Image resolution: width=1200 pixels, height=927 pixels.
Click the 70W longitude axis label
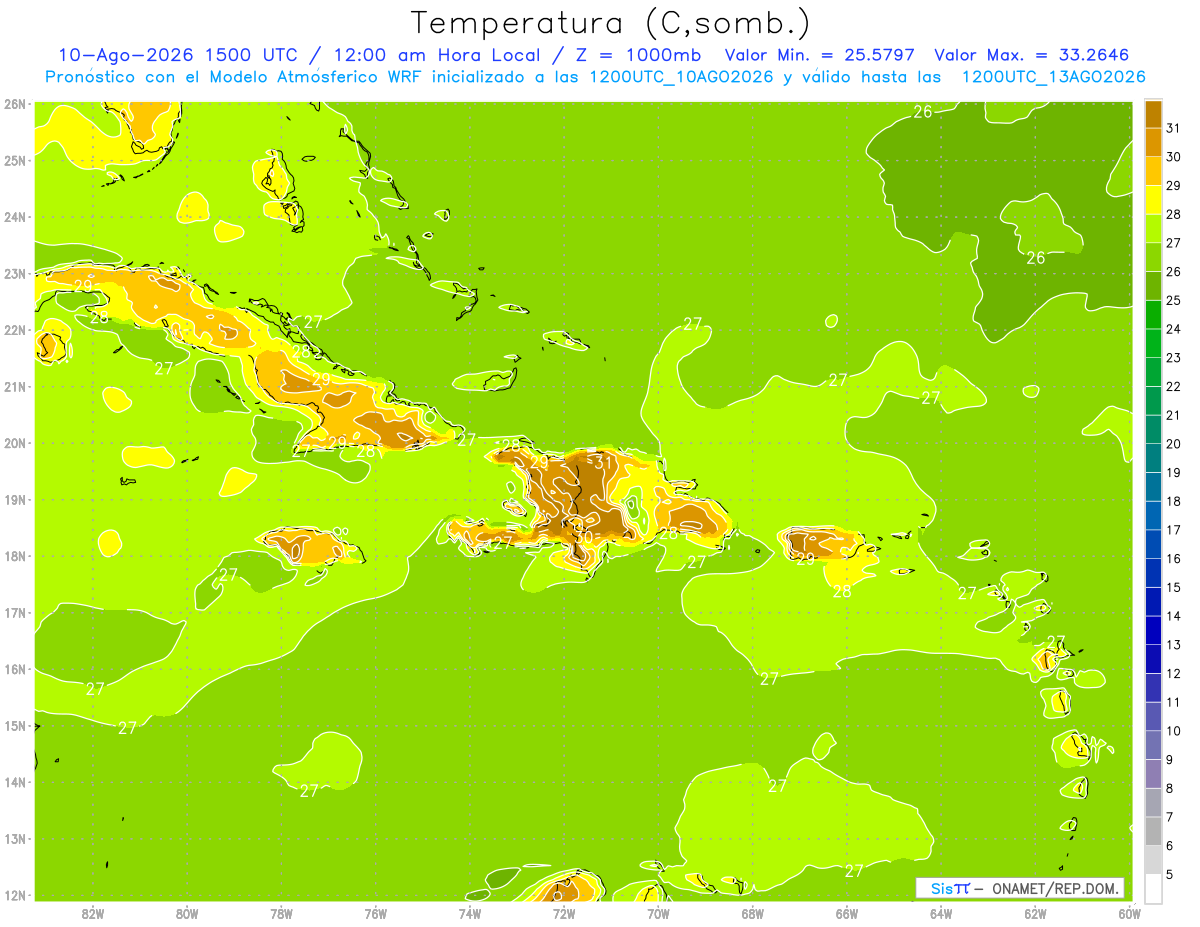[x=658, y=913]
